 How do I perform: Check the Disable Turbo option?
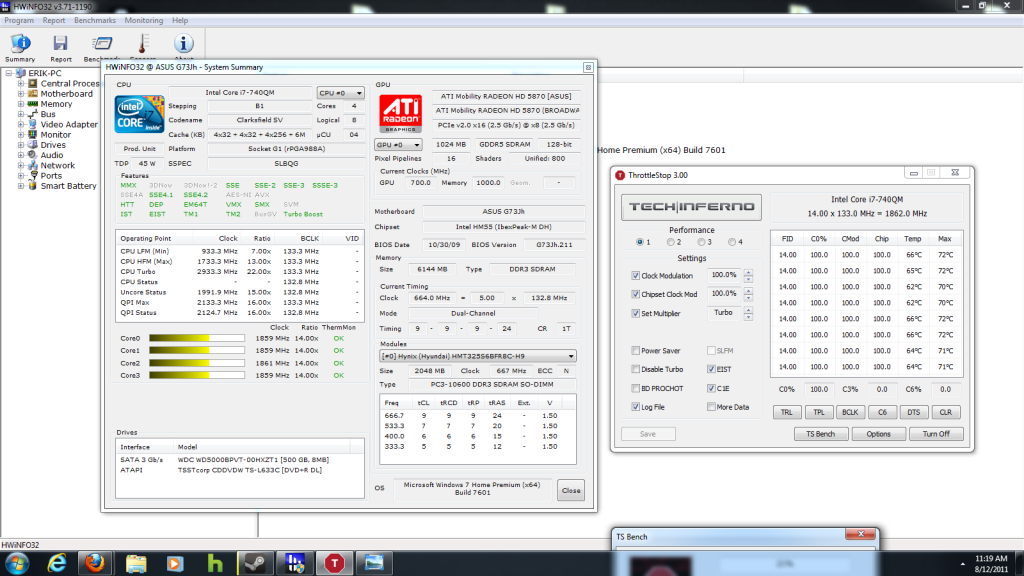pyautogui.click(x=636, y=370)
